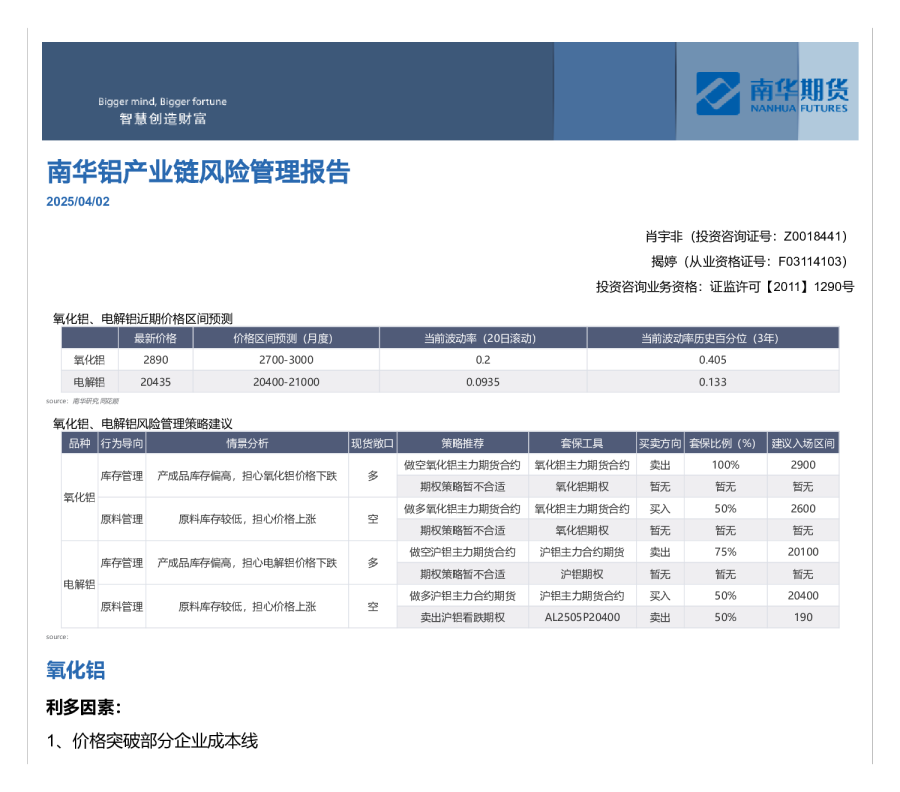900x792 pixels.
Task: Click the 买入 cell for 做多沪铝 strategy
Action: pyautogui.click(x=661, y=595)
